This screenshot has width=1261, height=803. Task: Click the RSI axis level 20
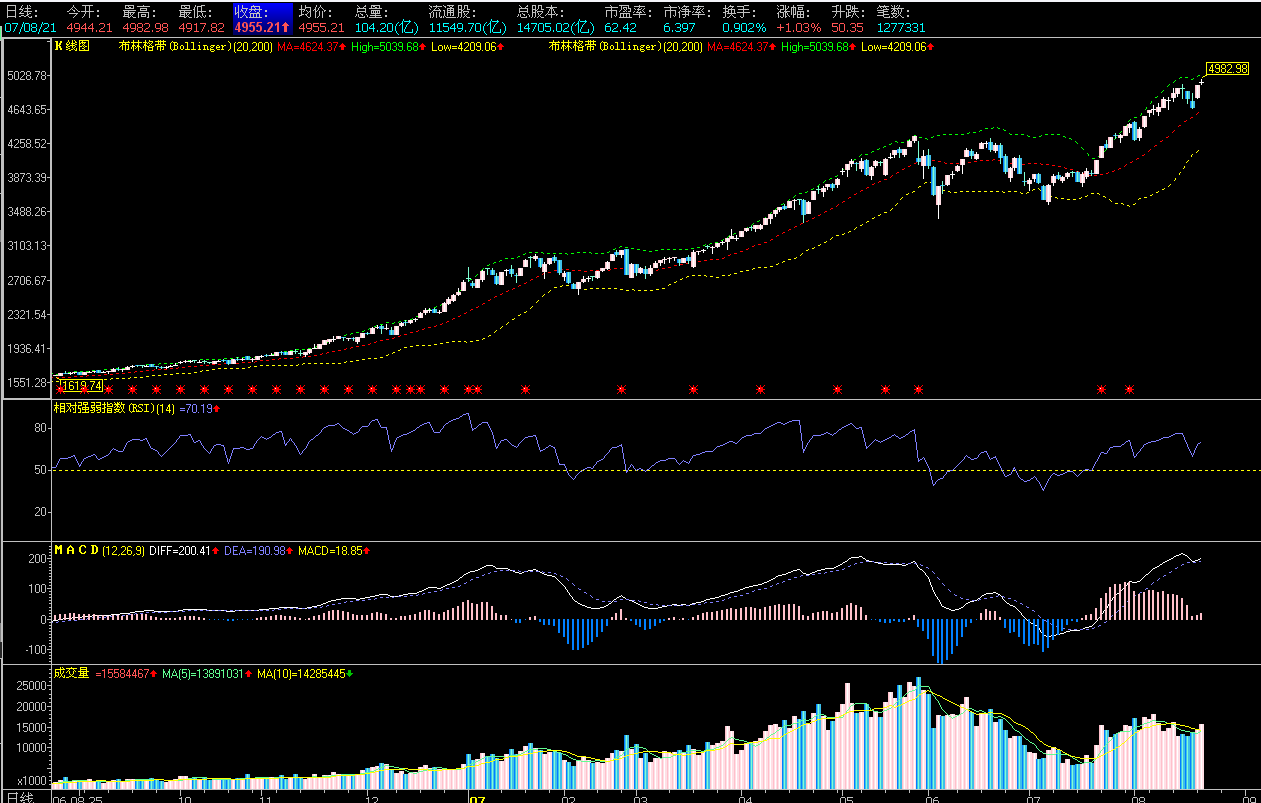click(x=42, y=512)
